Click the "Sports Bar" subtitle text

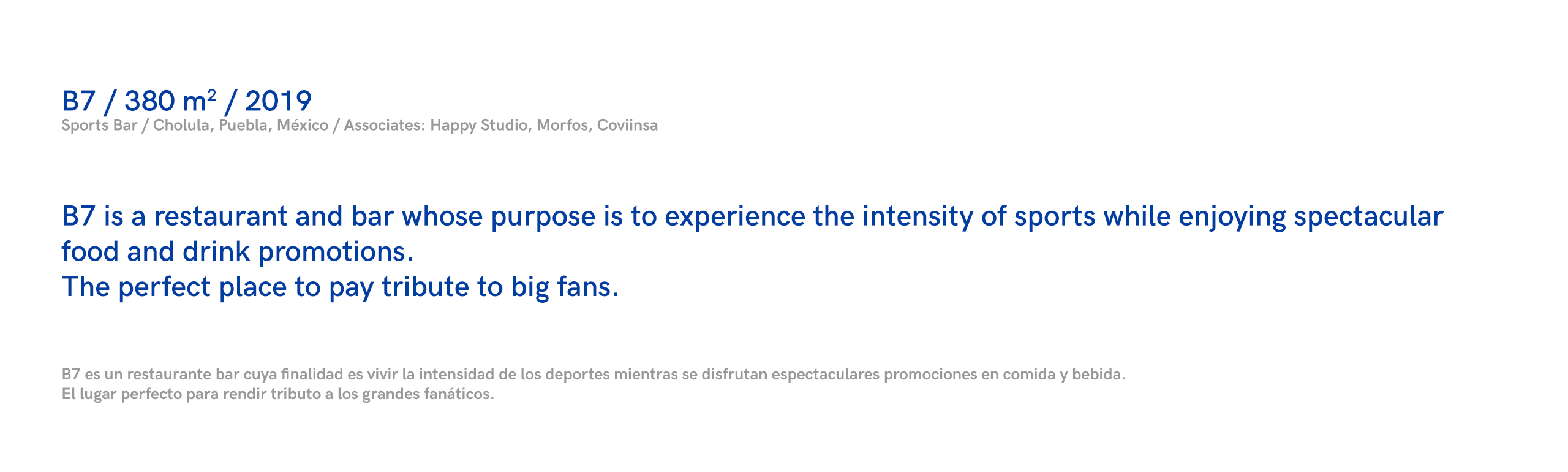click(99, 125)
